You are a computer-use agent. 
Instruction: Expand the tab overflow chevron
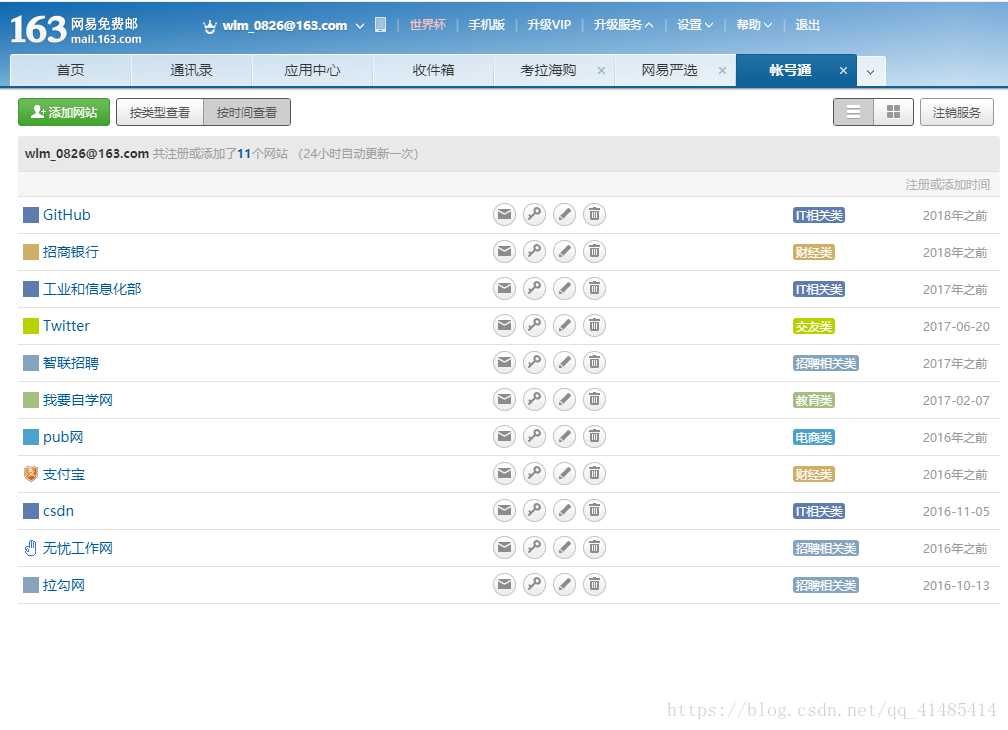coord(870,71)
